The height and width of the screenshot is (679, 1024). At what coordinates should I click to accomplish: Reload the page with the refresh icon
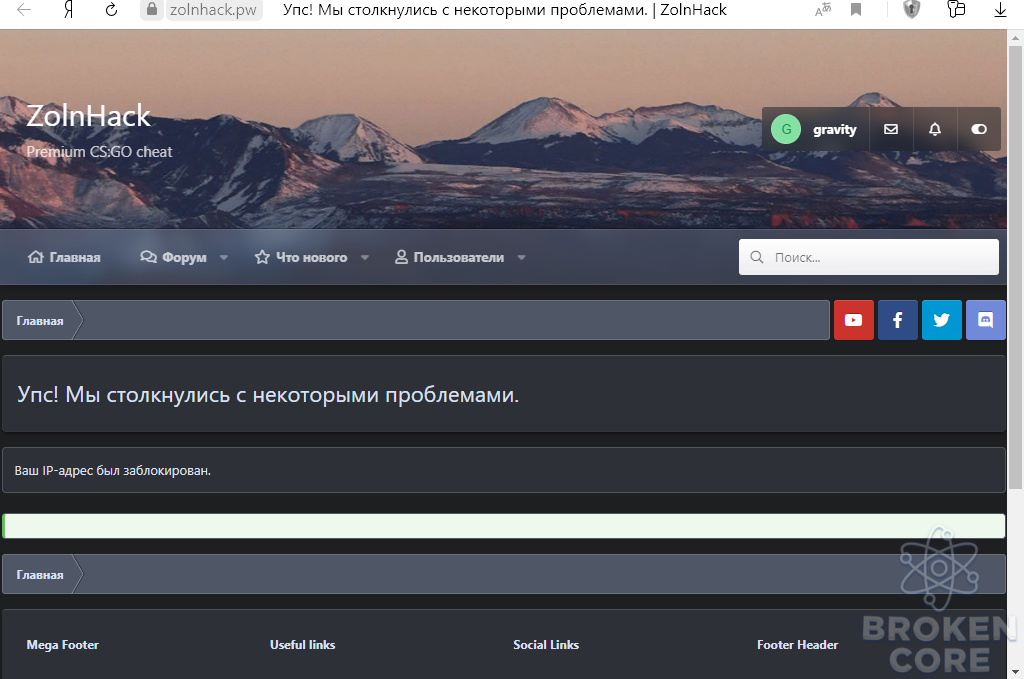[112, 10]
